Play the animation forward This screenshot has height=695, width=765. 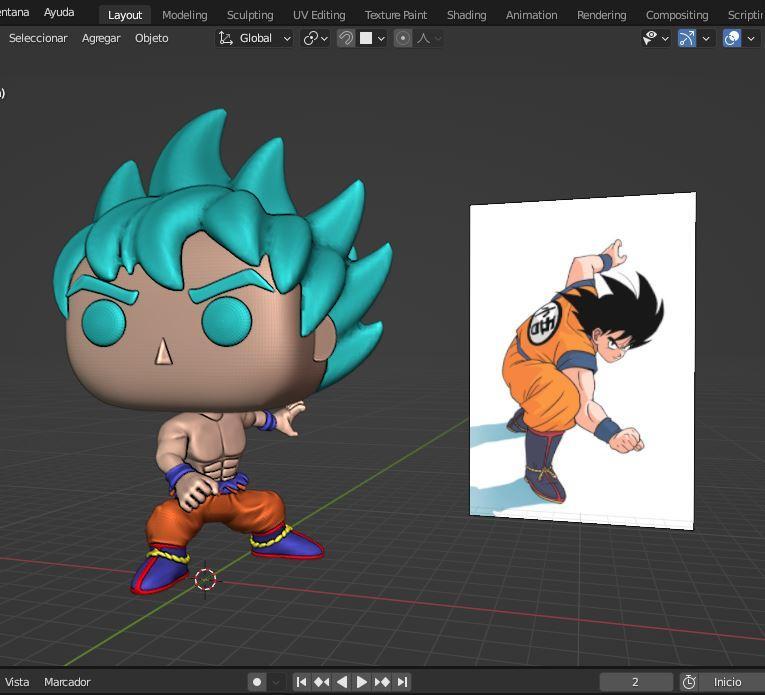click(x=362, y=682)
